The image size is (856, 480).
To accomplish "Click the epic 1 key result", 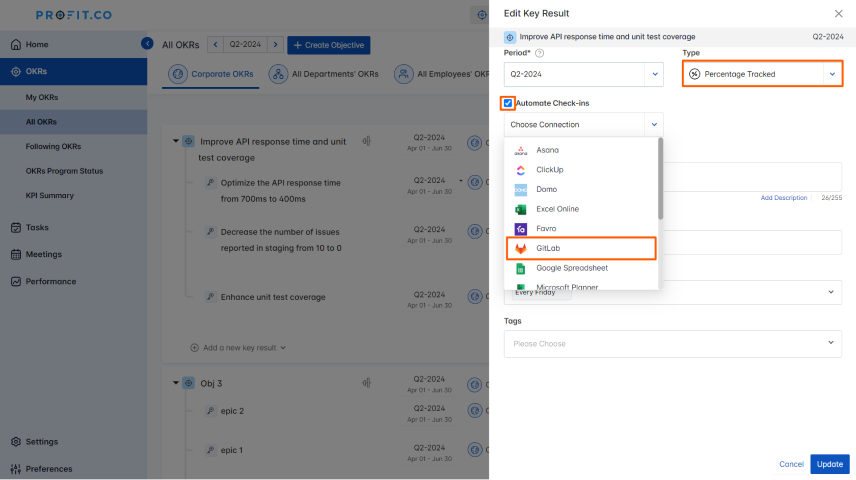I will tap(231, 451).
